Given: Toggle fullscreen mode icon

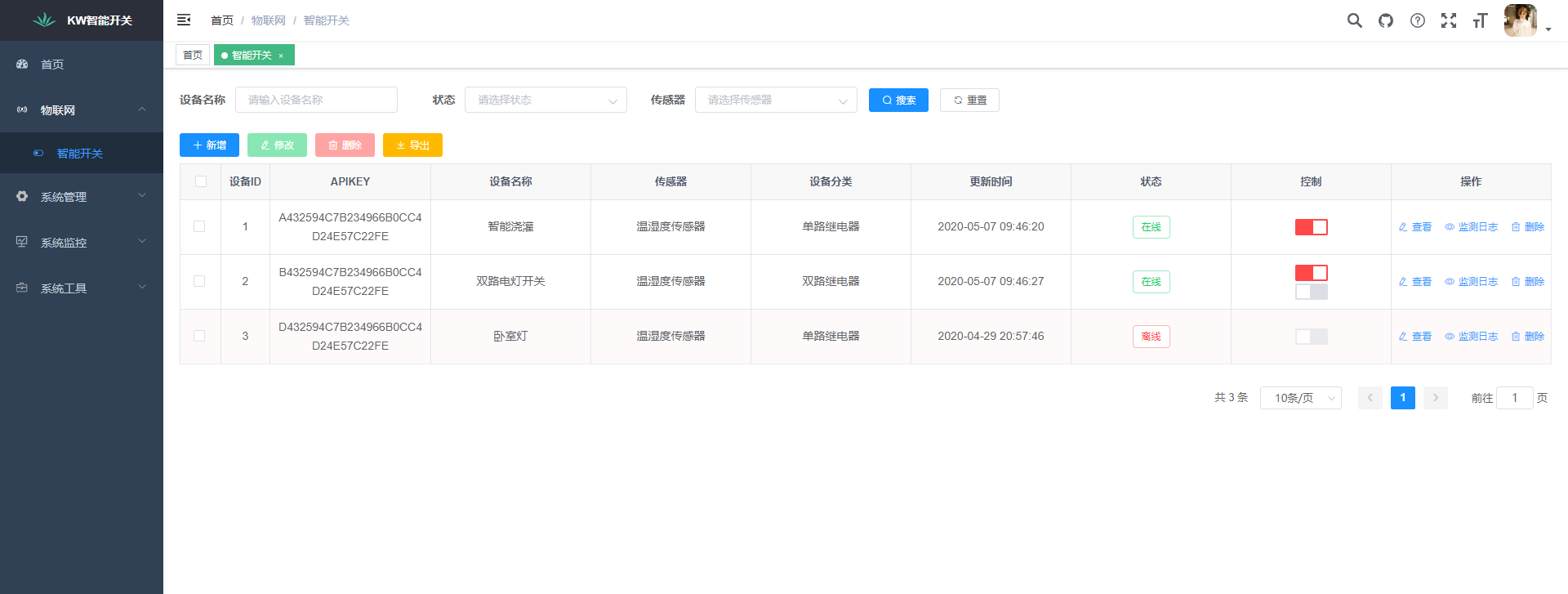Looking at the screenshot, I should click(x=1449, y=20).
